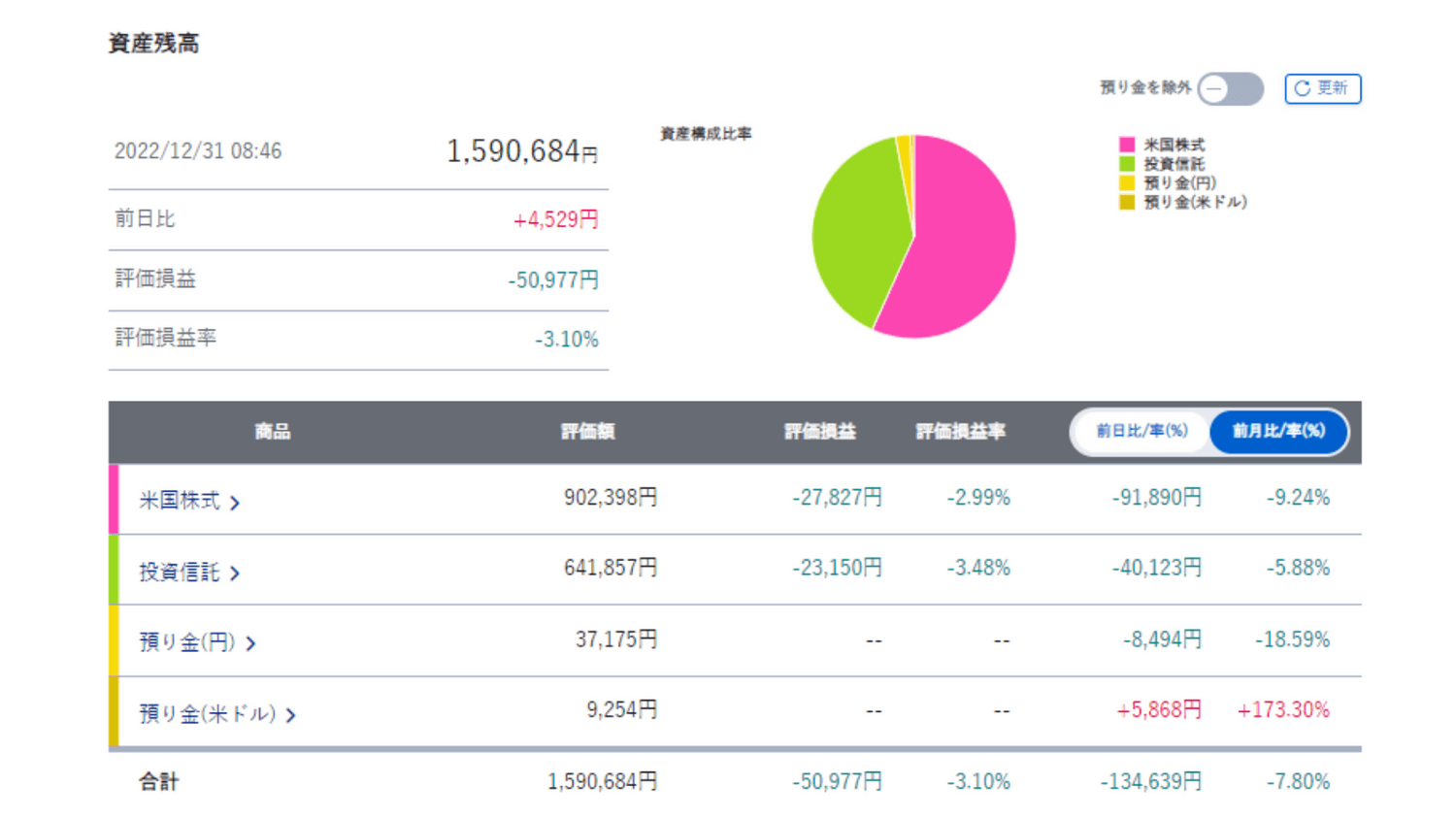Click -134,639円 in the 合計 row
Screen dimensions: 1456x818
point(1151,781)
